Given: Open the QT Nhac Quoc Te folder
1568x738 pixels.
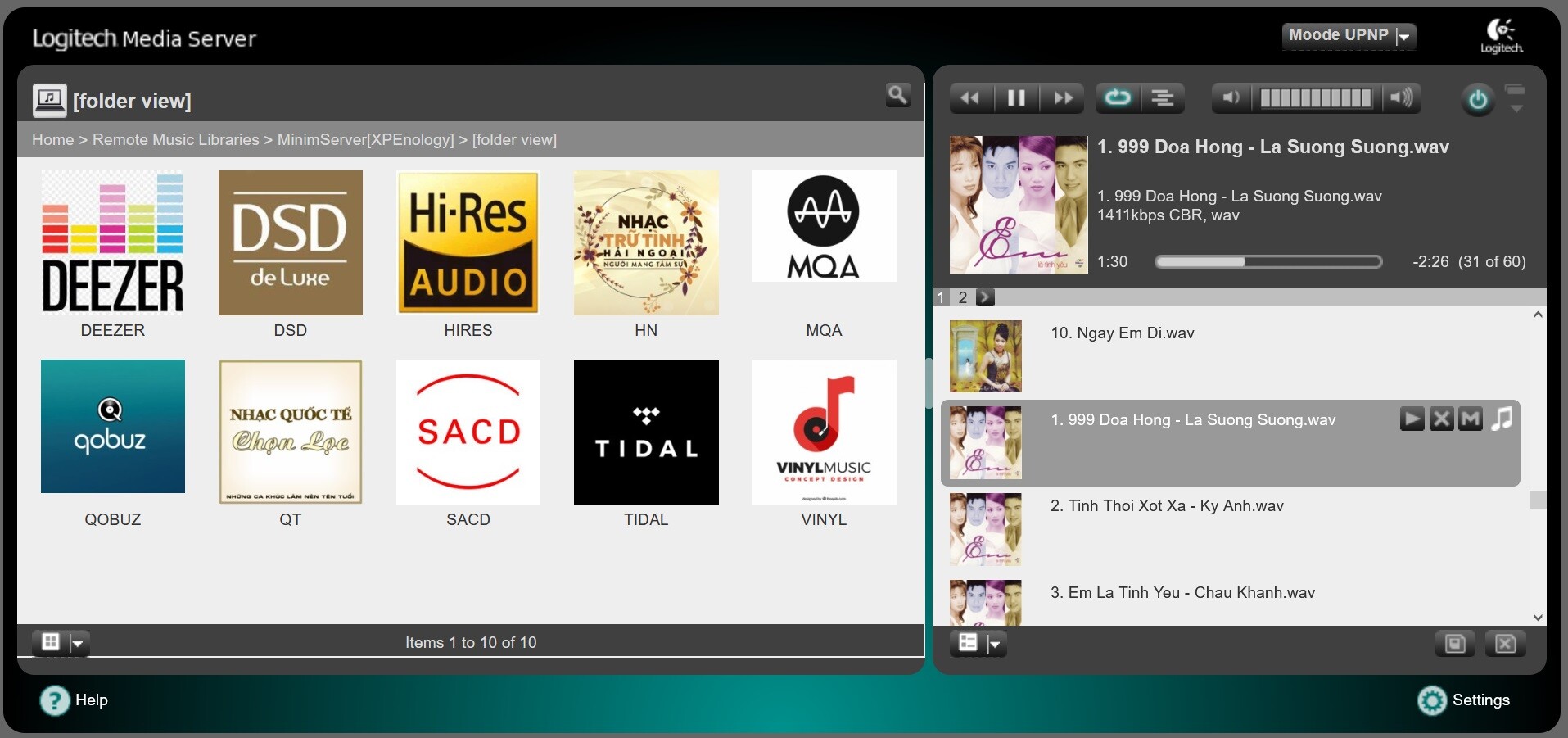Looking at the screenshot, I should 291,432.
